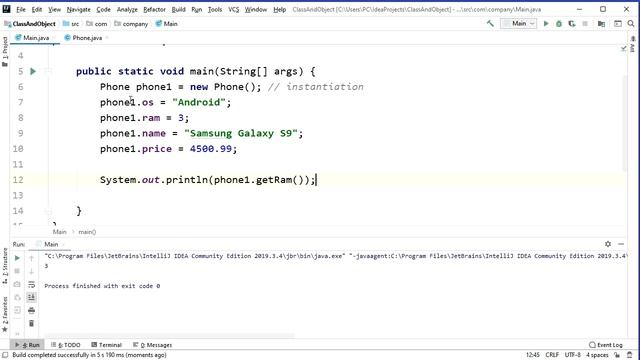Open the Refactor menu
The height and width of the screenshot is (360, 640).
[x=154, y=9]
